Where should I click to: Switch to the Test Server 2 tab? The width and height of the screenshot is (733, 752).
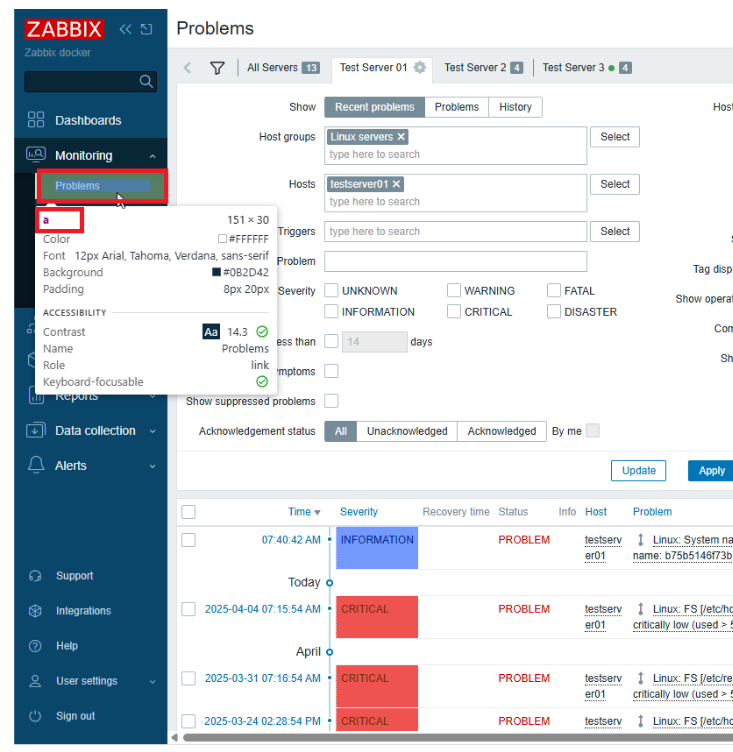(x=483, y=68)
